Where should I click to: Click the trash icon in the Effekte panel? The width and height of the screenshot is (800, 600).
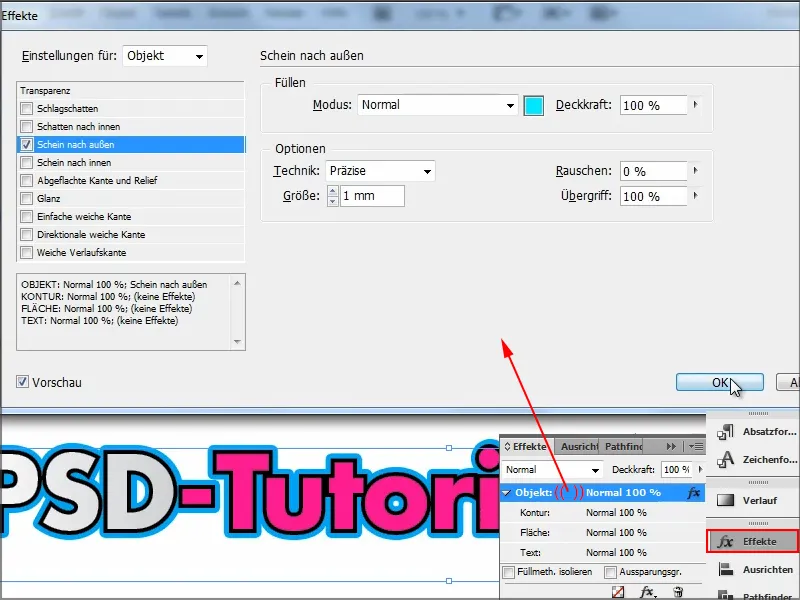[678, 592]
